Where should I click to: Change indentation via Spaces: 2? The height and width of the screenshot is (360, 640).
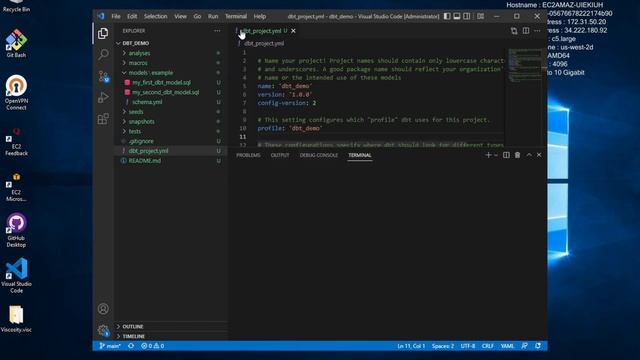443,346
